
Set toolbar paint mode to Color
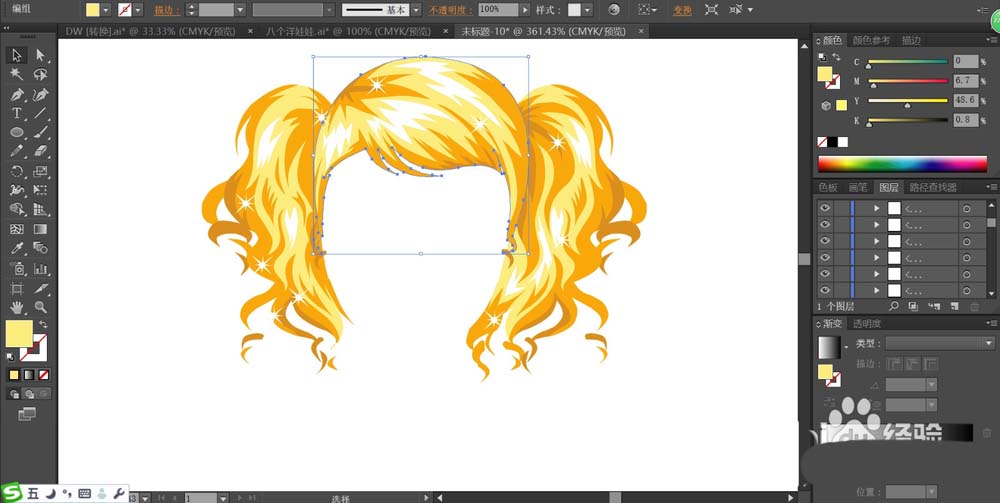pos(14,375)
